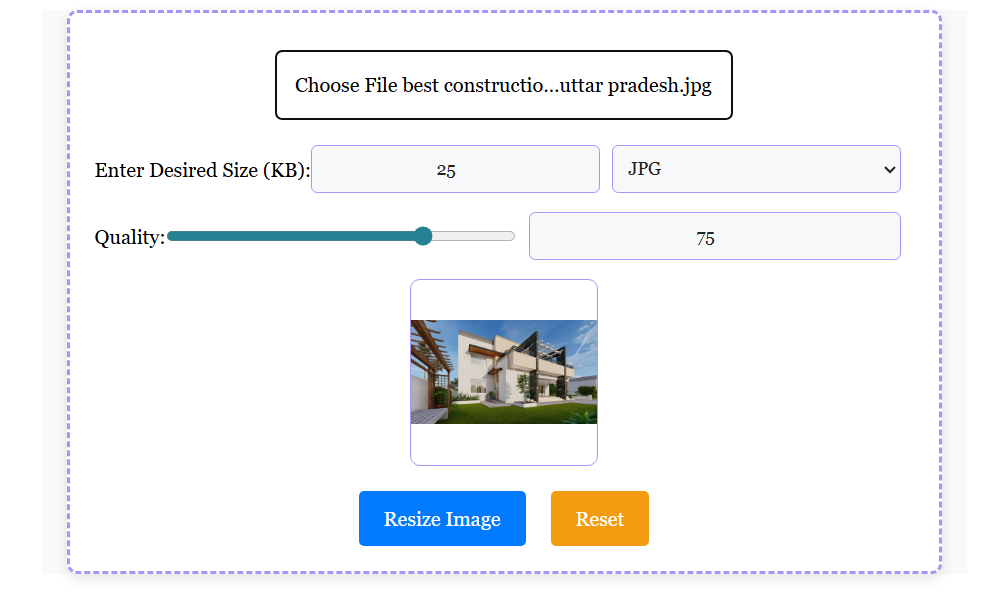996x592 pixels.
Task: Click the white strip above the preview photo
Action: 504,300
